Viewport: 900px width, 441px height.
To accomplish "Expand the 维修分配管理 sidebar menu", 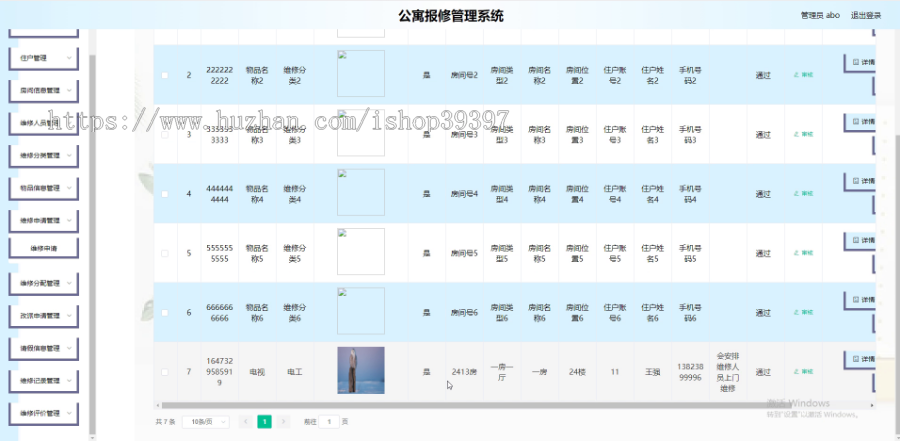I will tap(44, 284).
